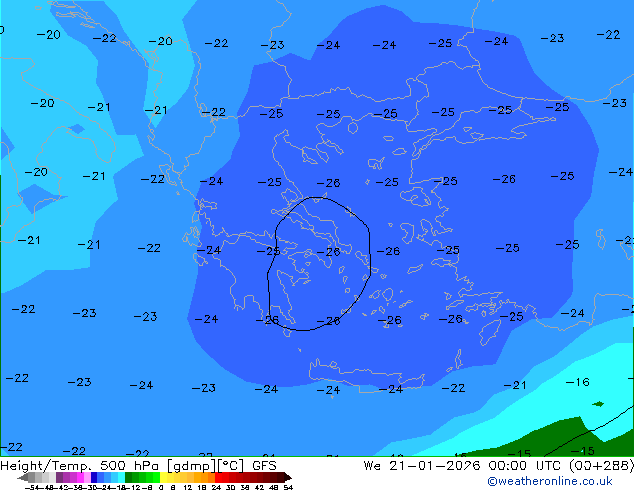Click the "We 21-01-2026" date text
634x490 pixels.
pyautogui.click(x=421, y=466)
